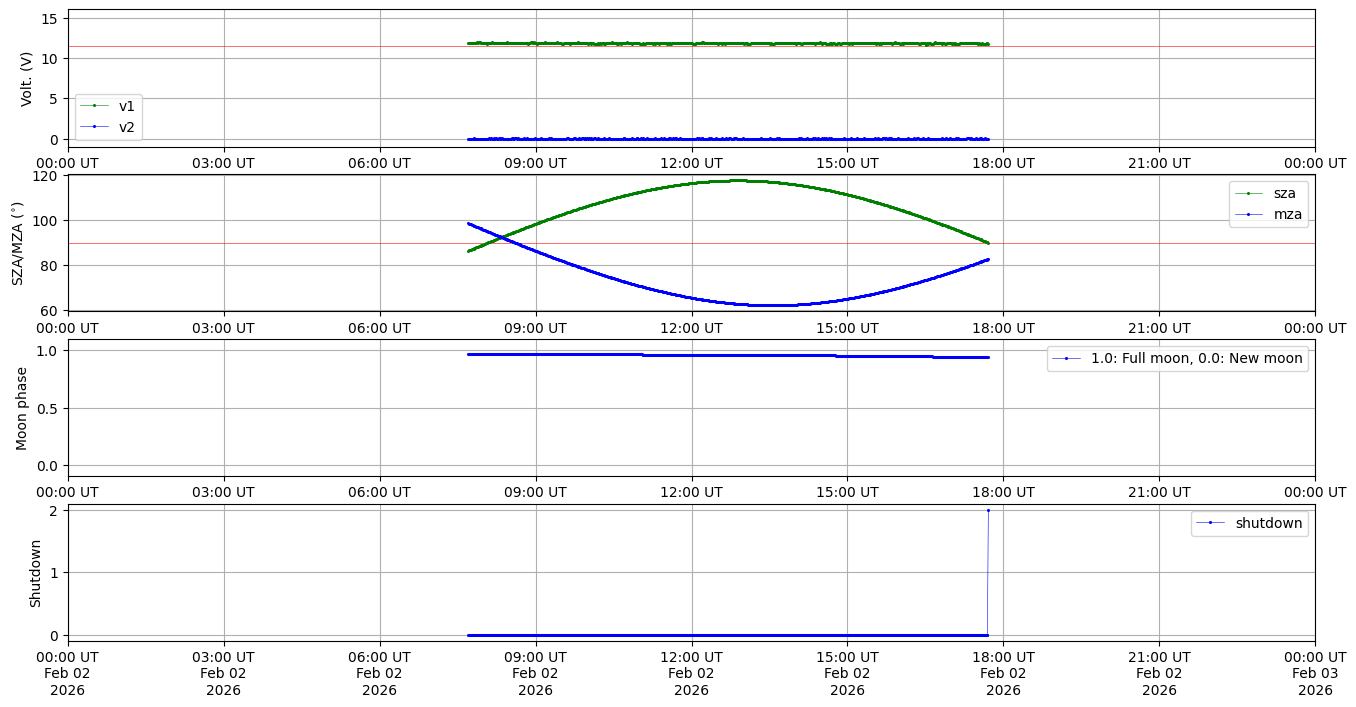Click the shutdown spike peak at value 2
The image size is (1356, 707).
[988, 510]
